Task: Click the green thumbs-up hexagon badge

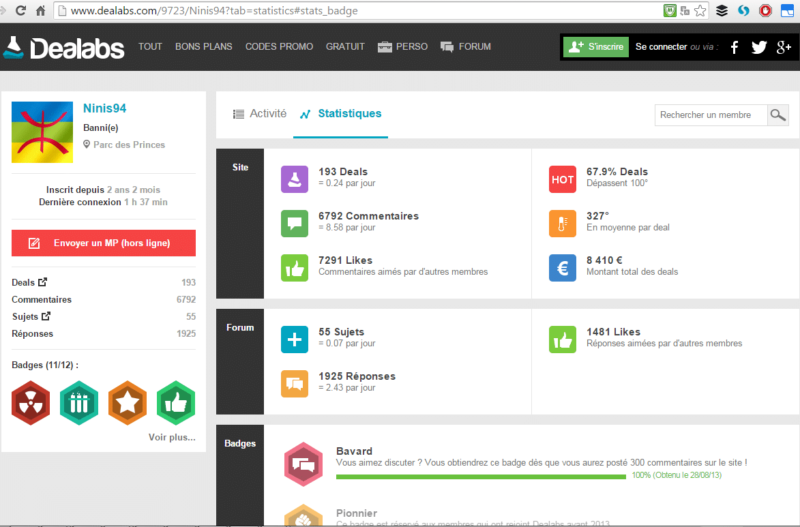Action: [x=176, y=401]
